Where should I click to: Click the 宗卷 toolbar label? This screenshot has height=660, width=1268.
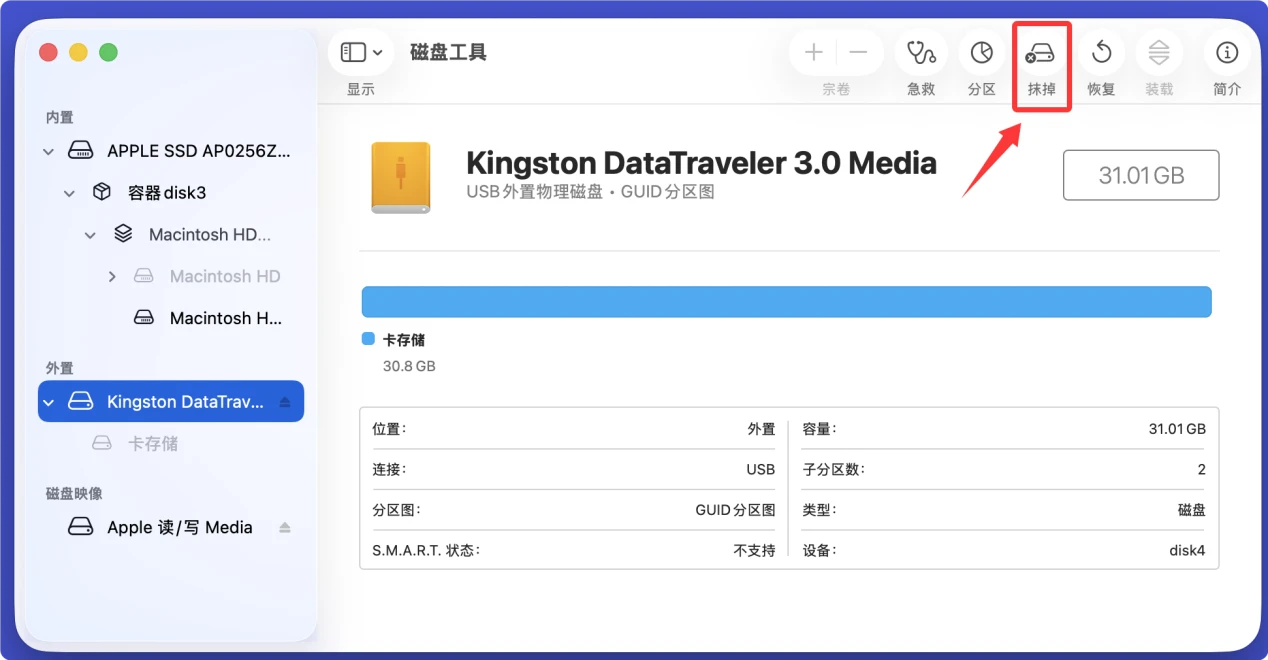tap(836, 89)
